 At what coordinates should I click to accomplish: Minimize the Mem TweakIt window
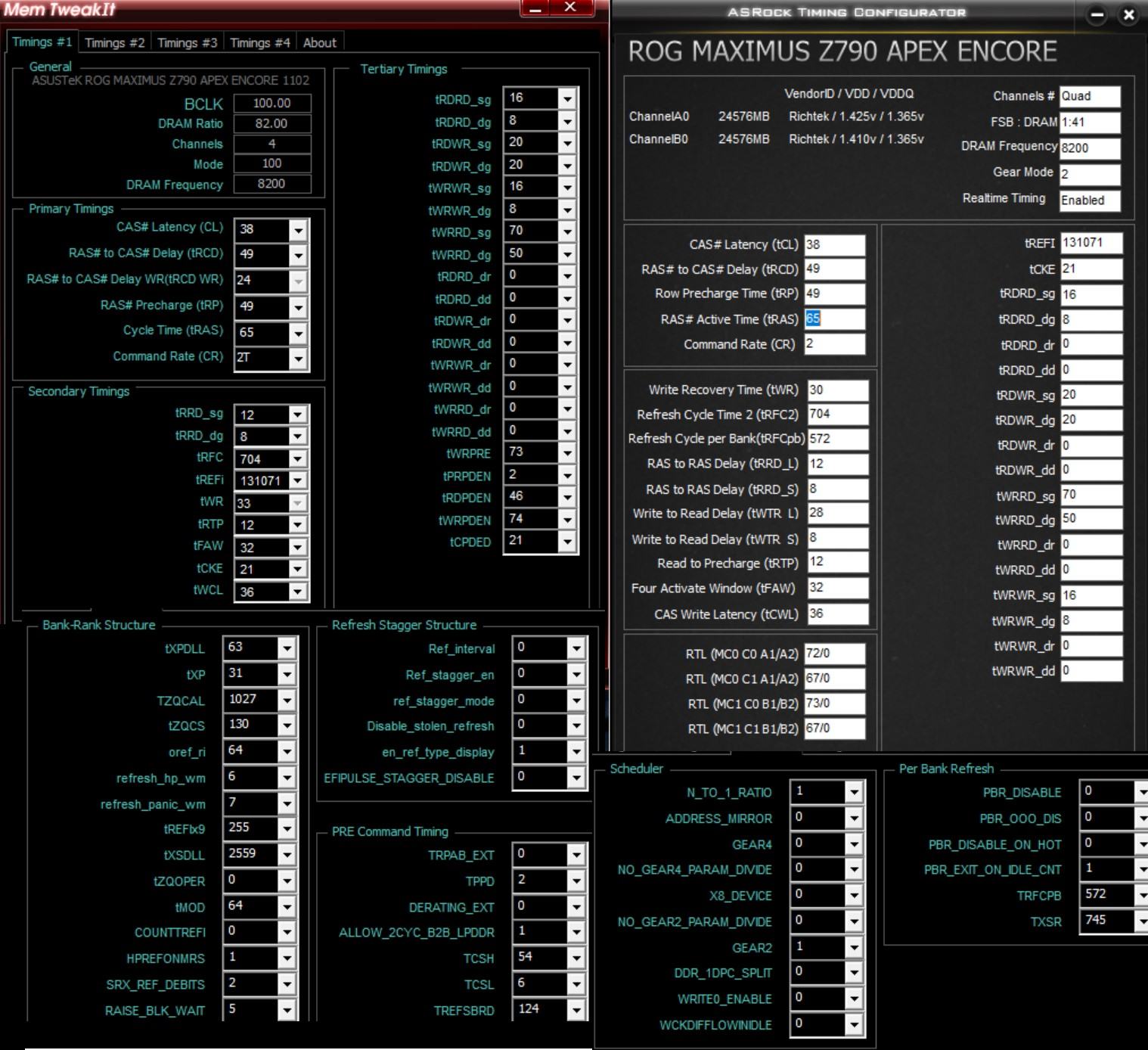(x=537, y=8)
